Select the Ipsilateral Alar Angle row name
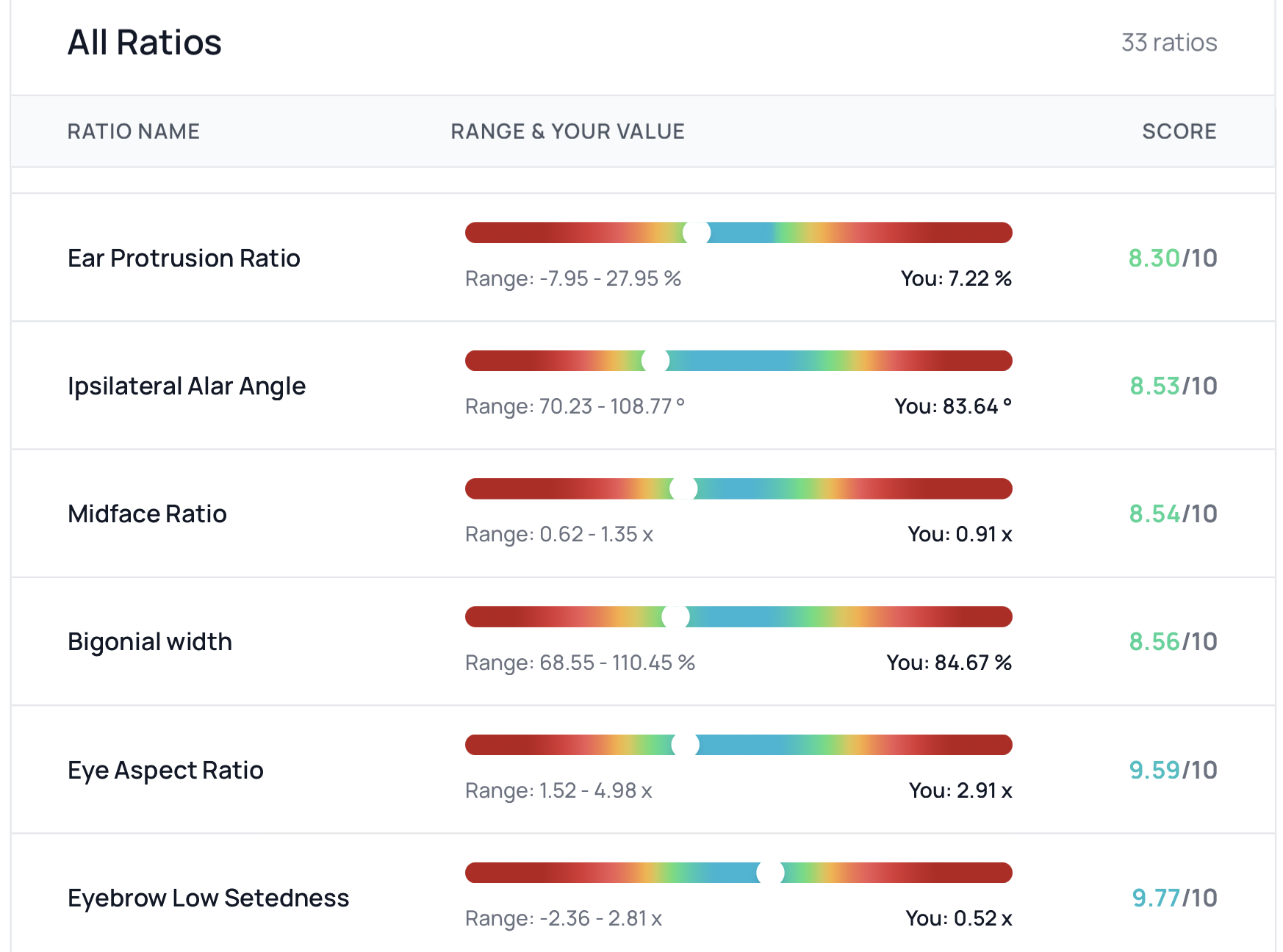The width and height of the screenshot is (1283, 952). pyautogui.click(x=187, y=386)
